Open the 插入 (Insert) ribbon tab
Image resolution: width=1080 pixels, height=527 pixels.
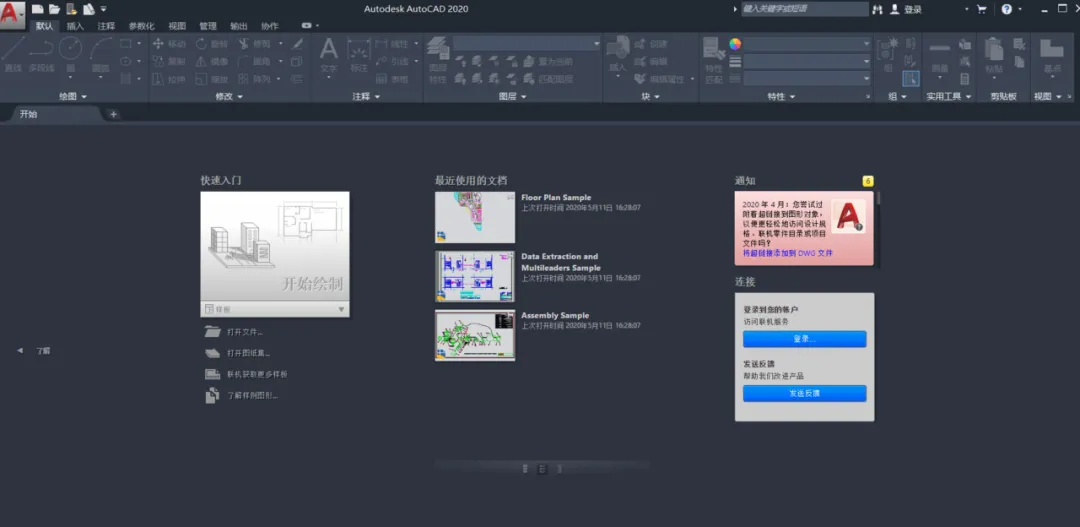pos(75,26)
